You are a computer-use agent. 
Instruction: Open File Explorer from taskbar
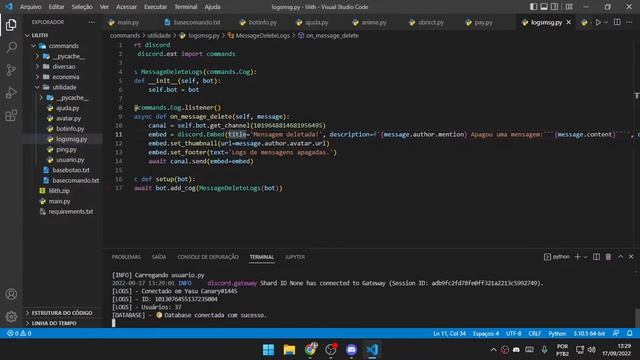point(289,350)
